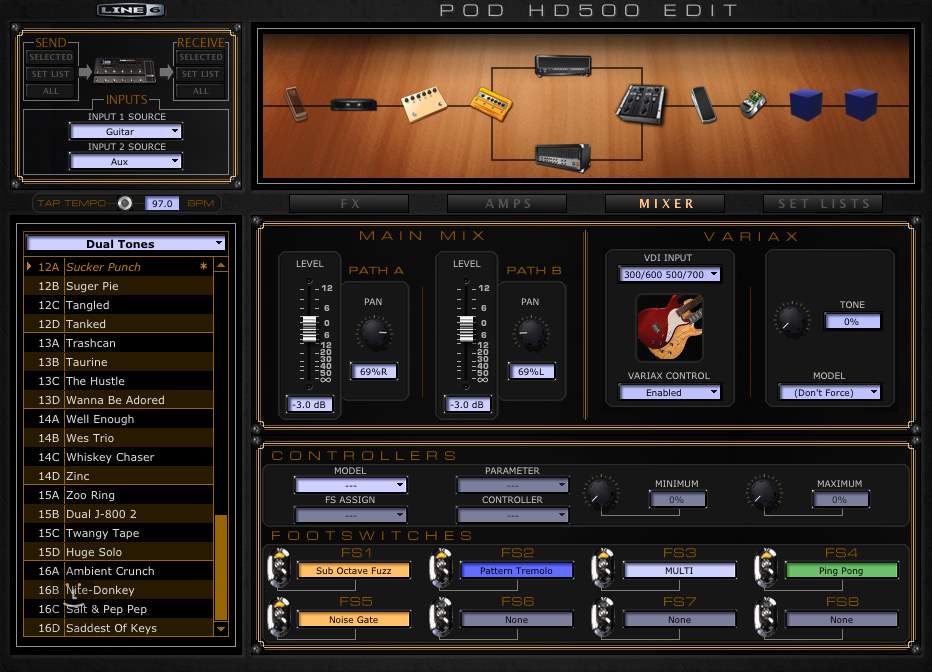Select the cream multi-knob pedal block

pyautogui.click(x=424, y=105)
